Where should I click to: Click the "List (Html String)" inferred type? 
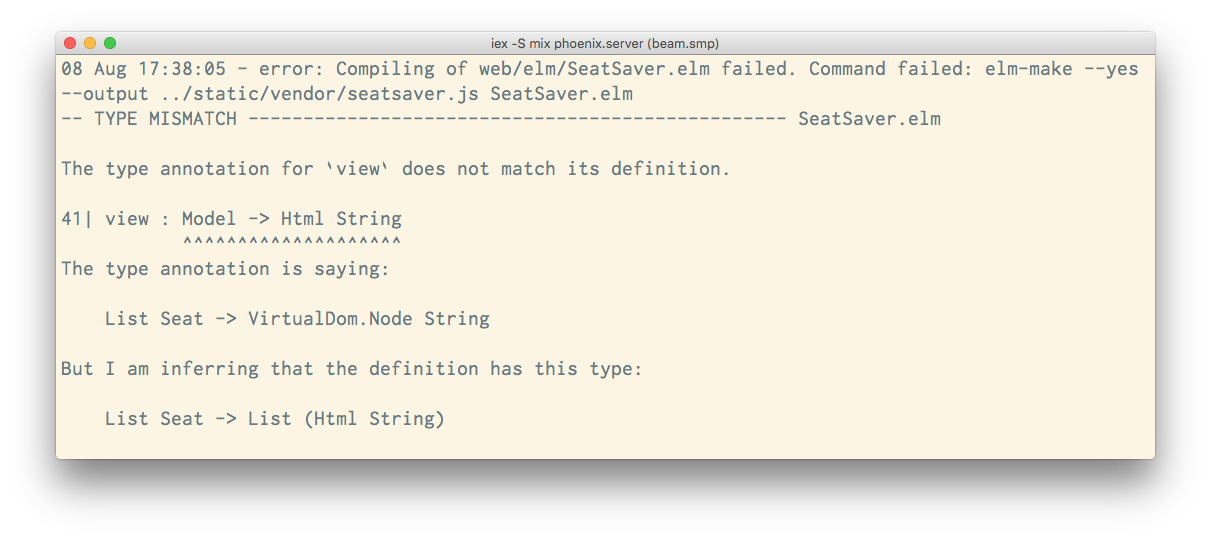[x=346, y=419]
